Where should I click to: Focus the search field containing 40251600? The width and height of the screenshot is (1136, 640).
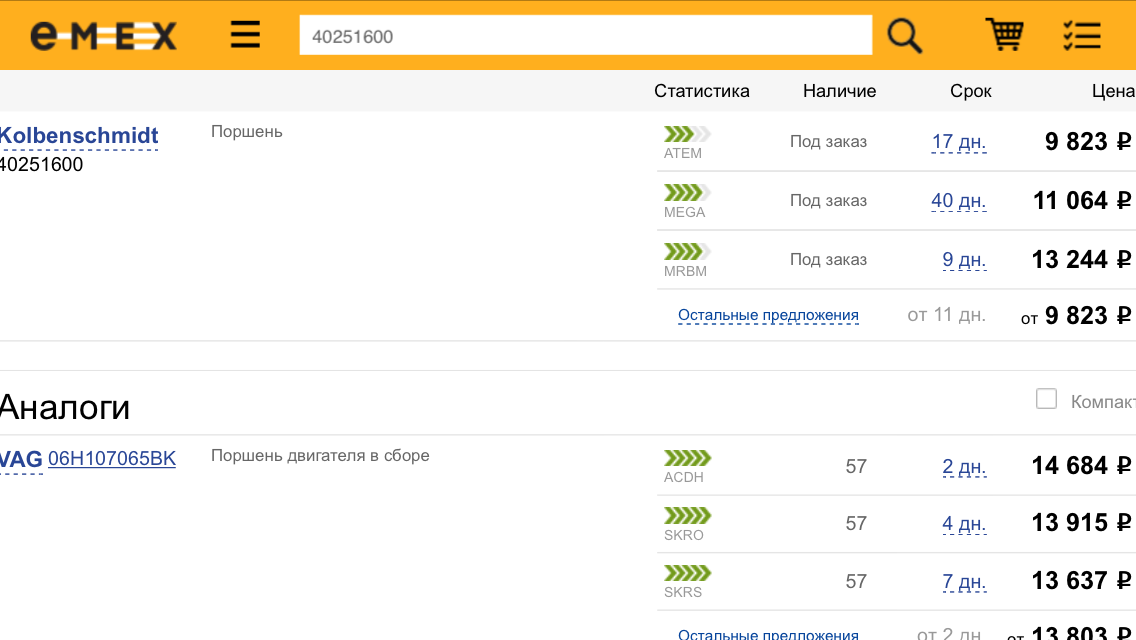pos(585,36)
